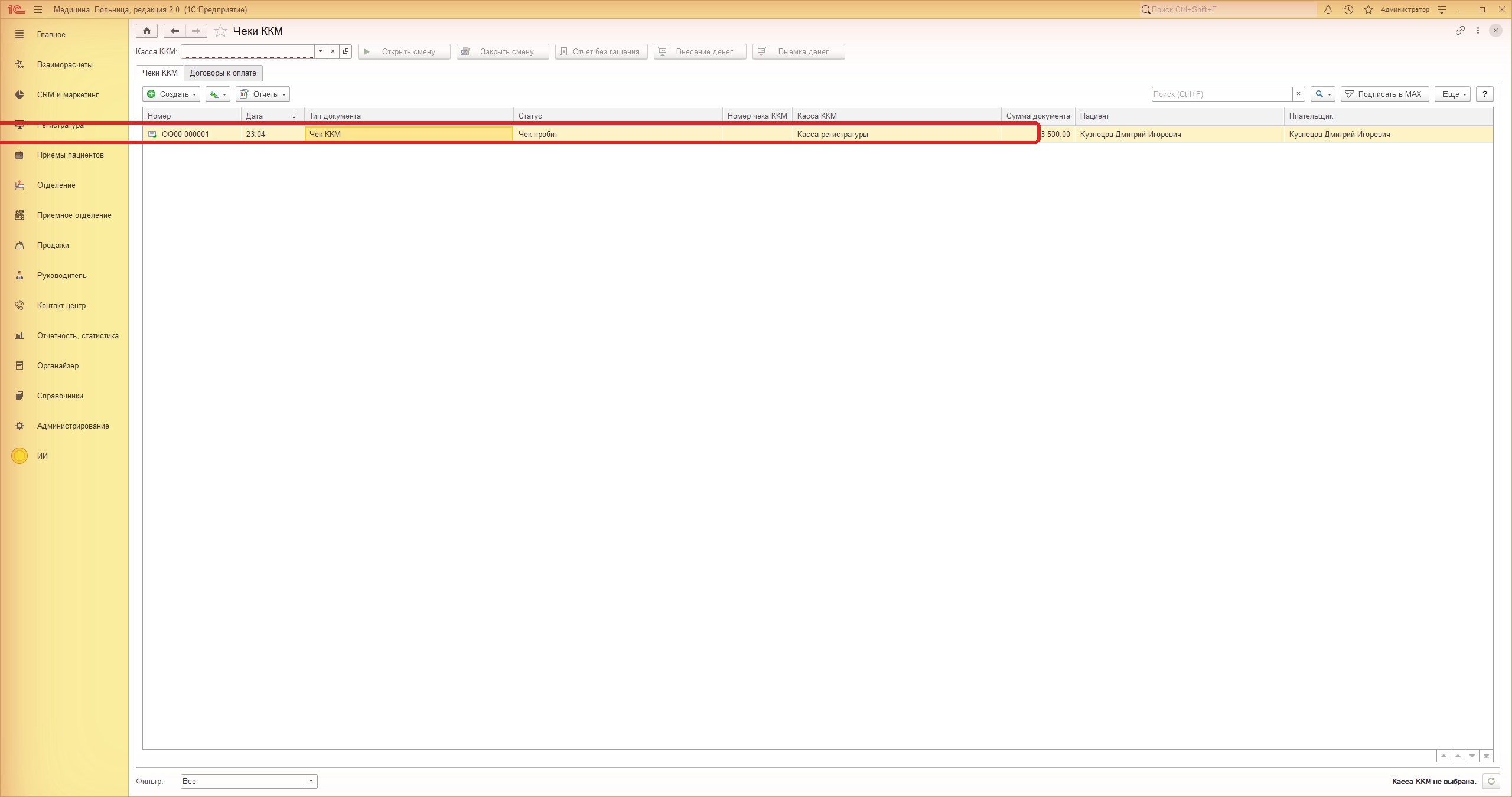The height and width of the screenshot is (797, 1512).
Task: Refresh the cash register status icon
Action: [1491, 781]
